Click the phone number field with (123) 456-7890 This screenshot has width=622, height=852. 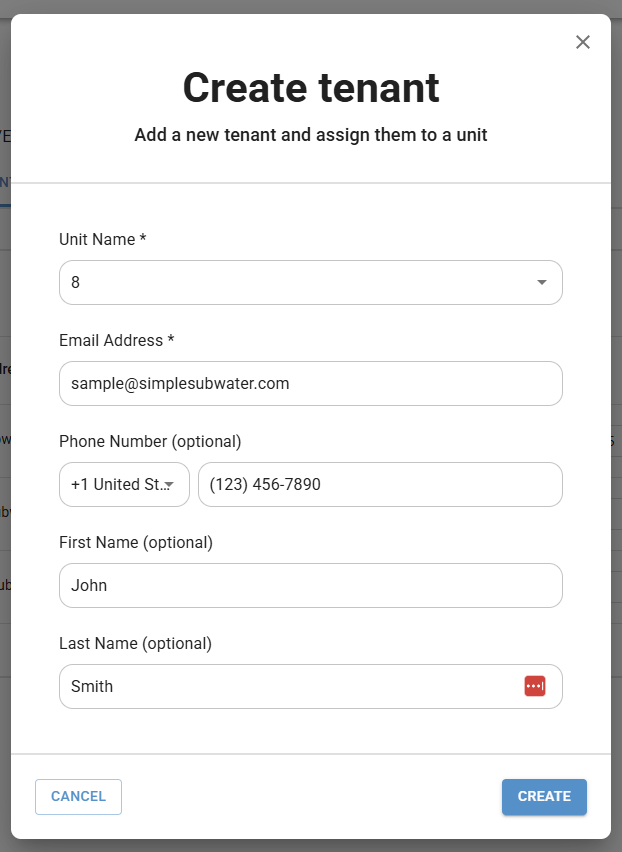pos(380,485)
